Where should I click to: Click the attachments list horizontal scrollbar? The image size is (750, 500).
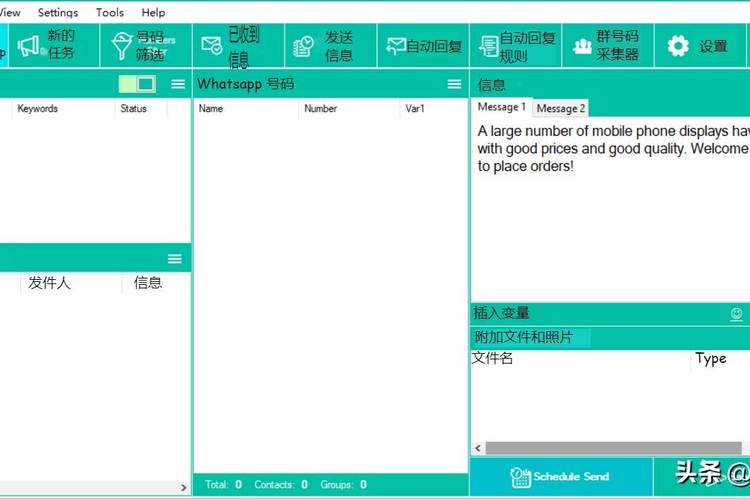(x=613, y=448)
